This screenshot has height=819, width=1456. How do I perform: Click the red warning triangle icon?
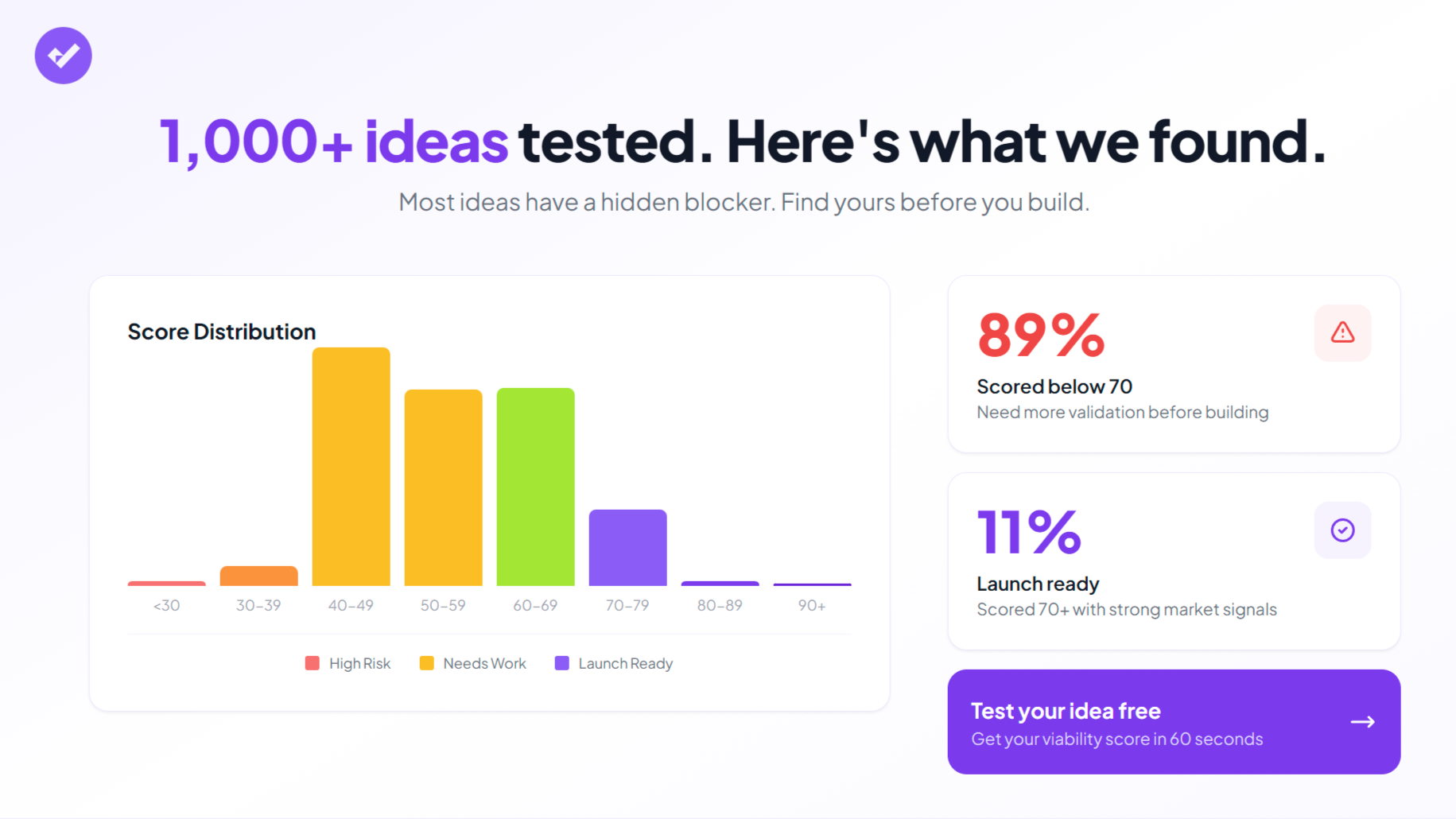1342,333
